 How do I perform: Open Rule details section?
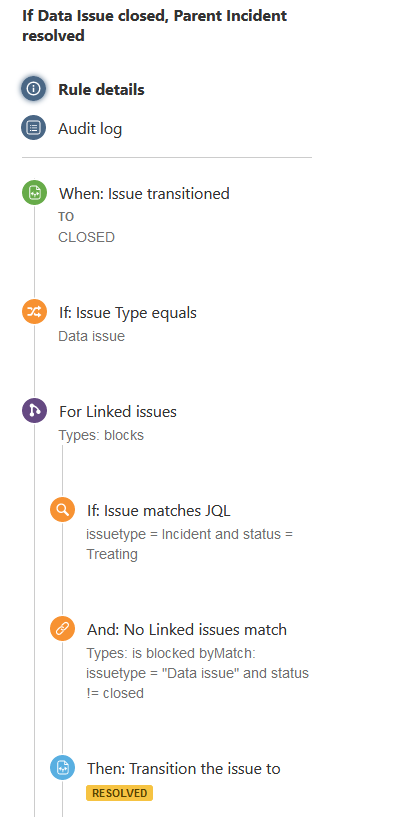click(x=101, y=90)
